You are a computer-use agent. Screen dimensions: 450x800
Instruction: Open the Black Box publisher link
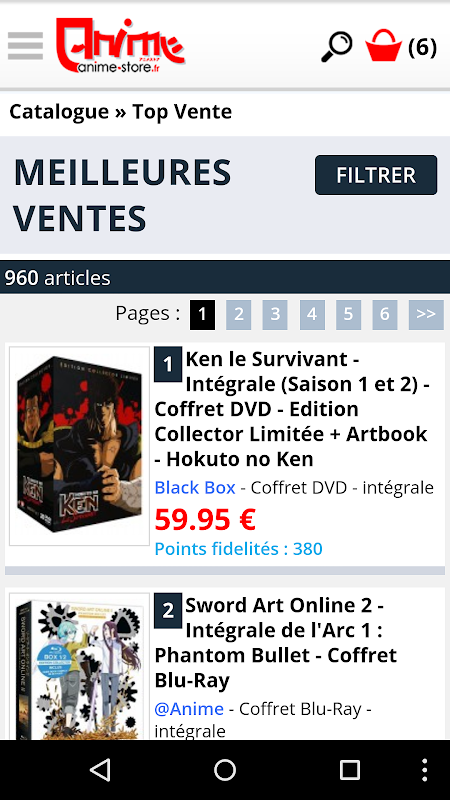195,488
